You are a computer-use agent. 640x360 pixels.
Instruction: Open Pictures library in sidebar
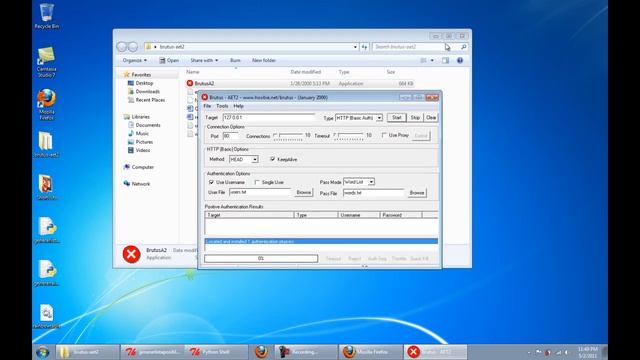[140, 142]
